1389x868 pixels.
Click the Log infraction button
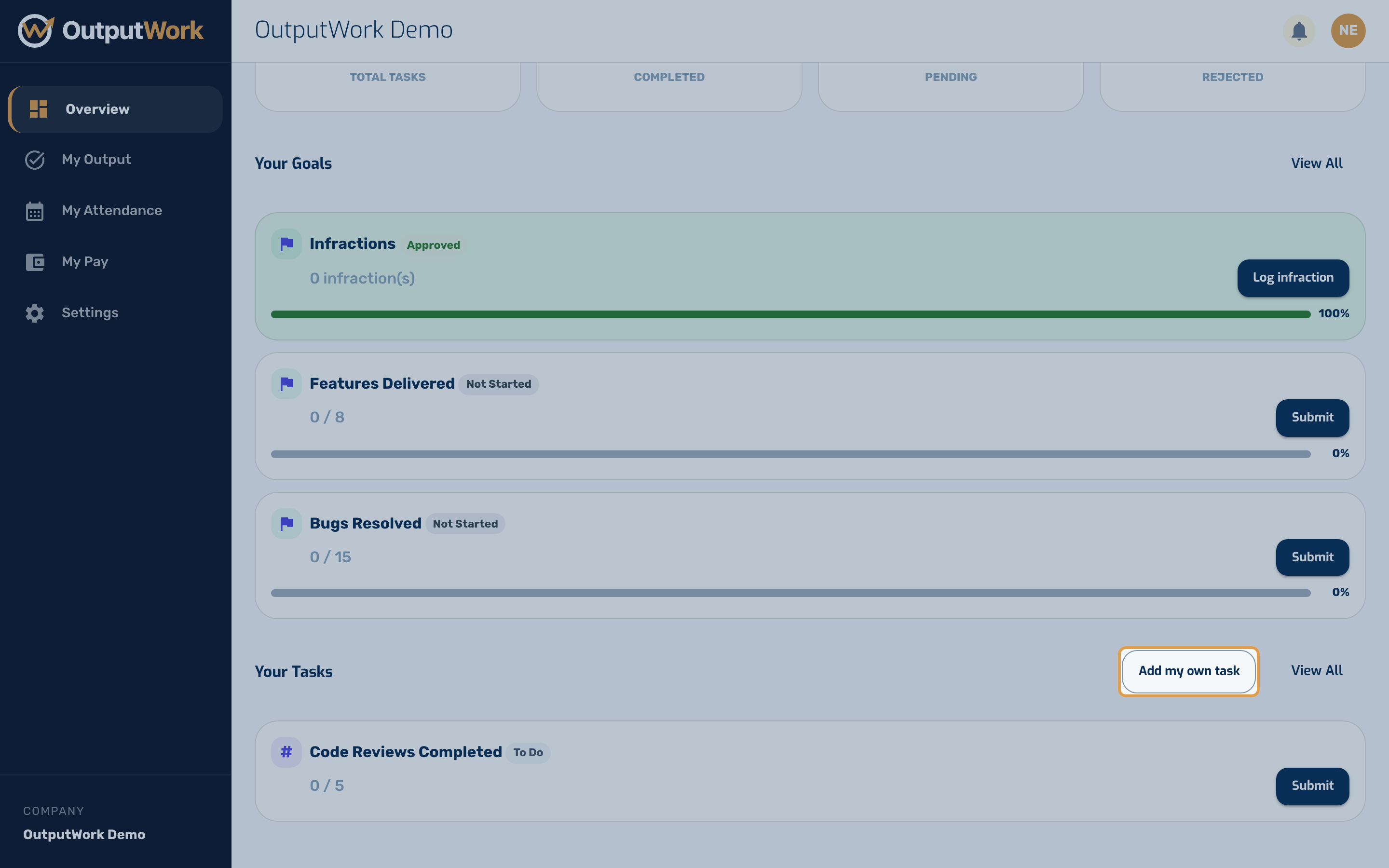click(x=1293, y=278)
